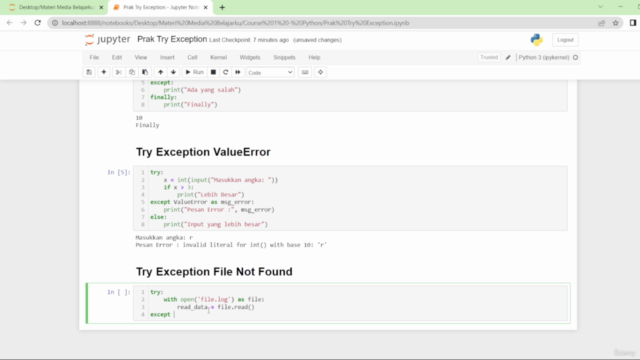This screenshot has width=640, height=360.
Task: Open the tab search chevron
Action: click(600, 7)
